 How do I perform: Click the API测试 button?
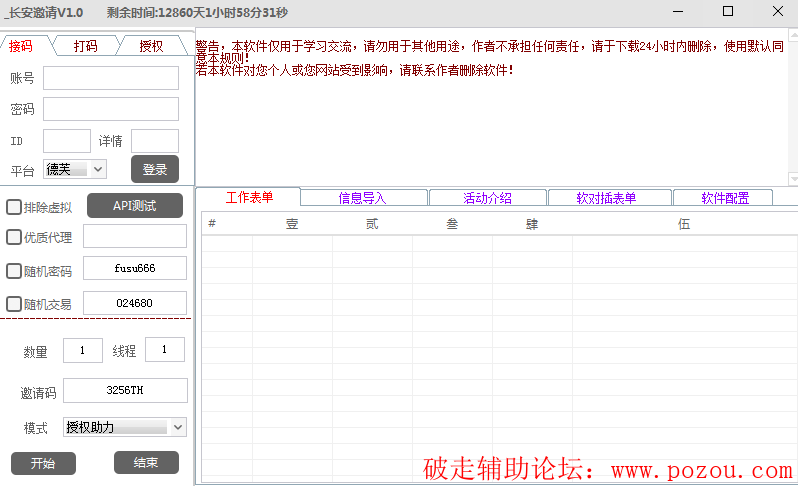pyautogui.click(x=135, y=206)
